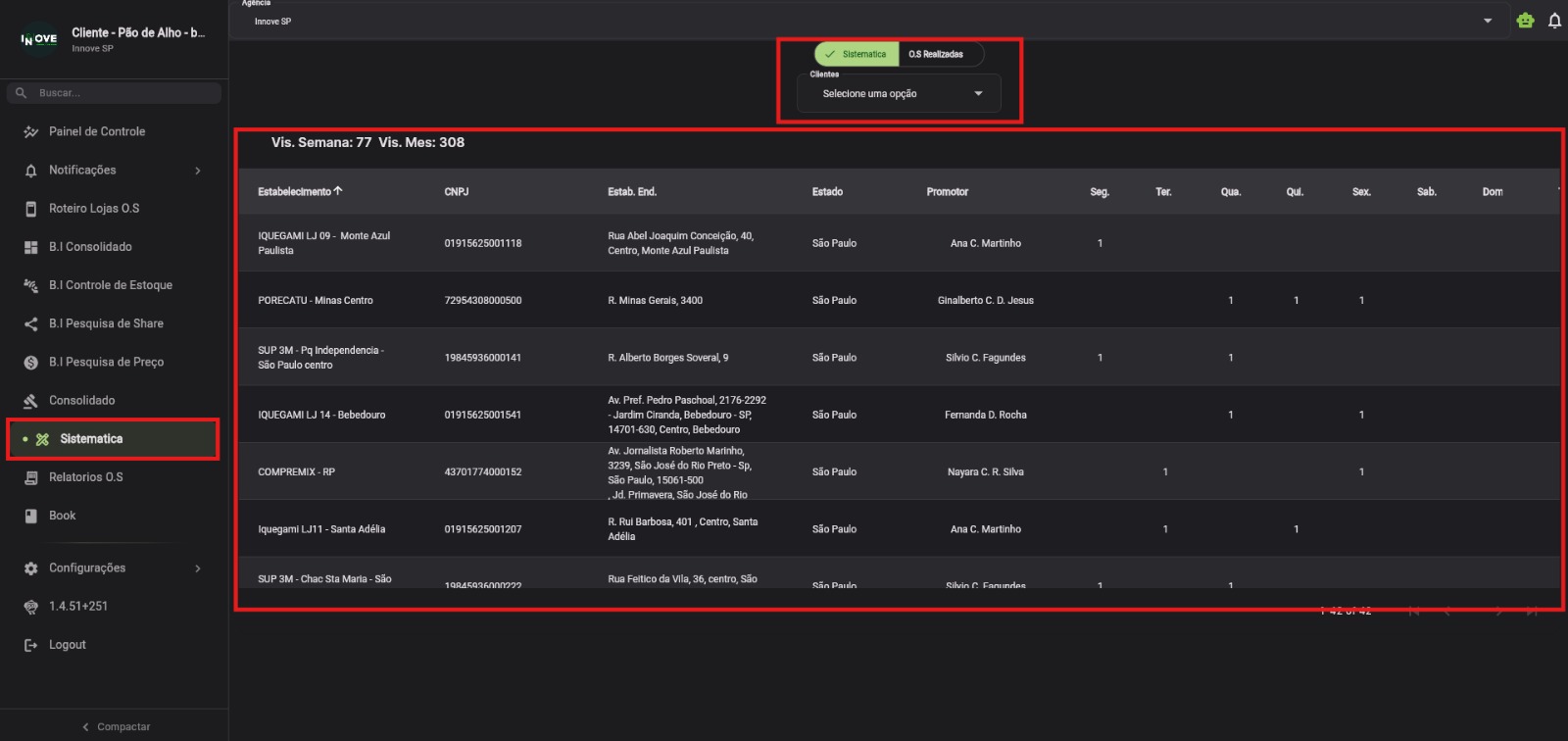Image resolution: width=1568 pixels, height=741 pixels.
Task: Open Roteiro Lojas O.S page
Action: (x=94, y=208)
